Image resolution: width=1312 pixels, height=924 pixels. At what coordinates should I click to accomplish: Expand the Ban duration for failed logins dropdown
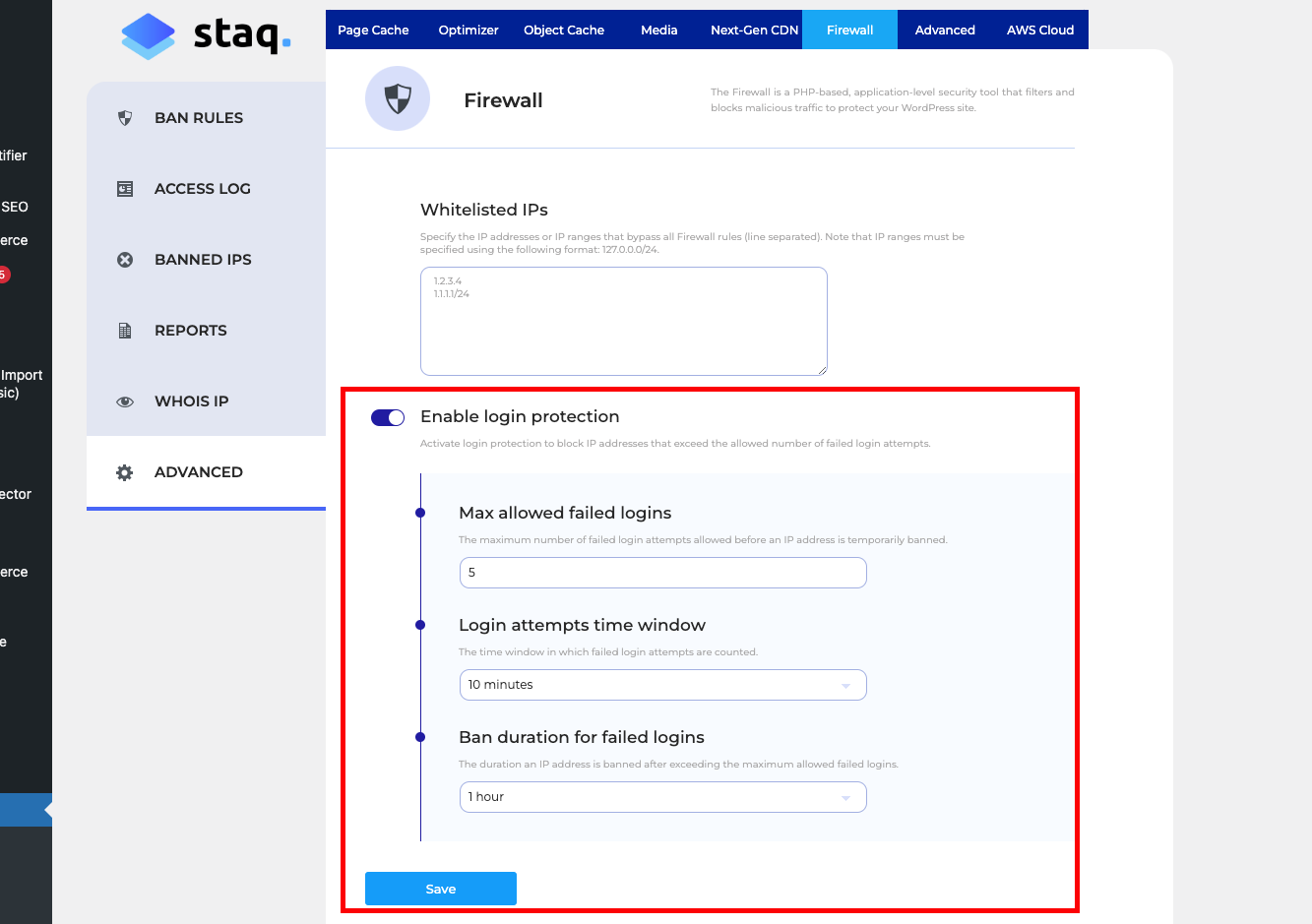662,797
